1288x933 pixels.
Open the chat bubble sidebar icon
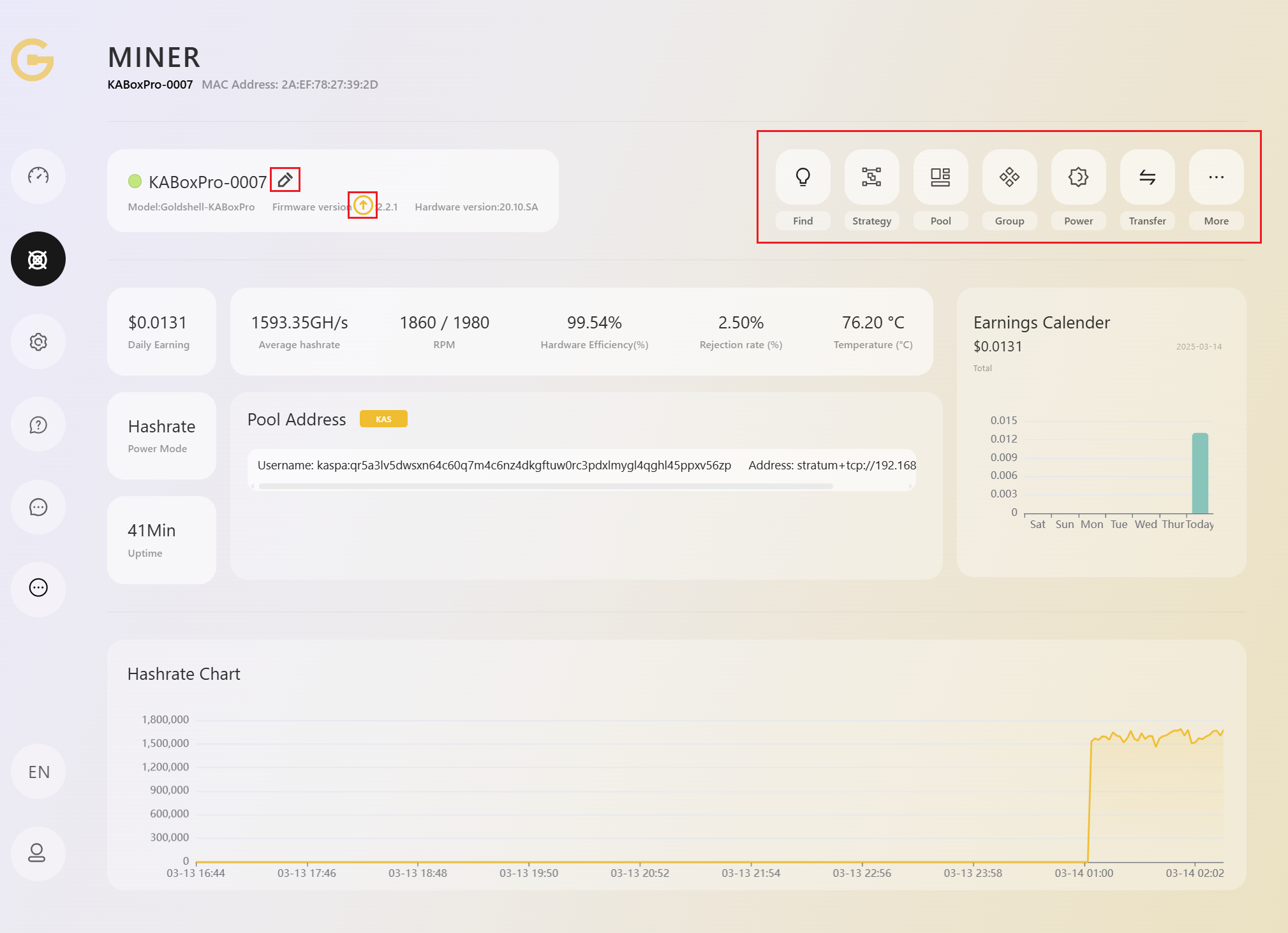[38, 507]
